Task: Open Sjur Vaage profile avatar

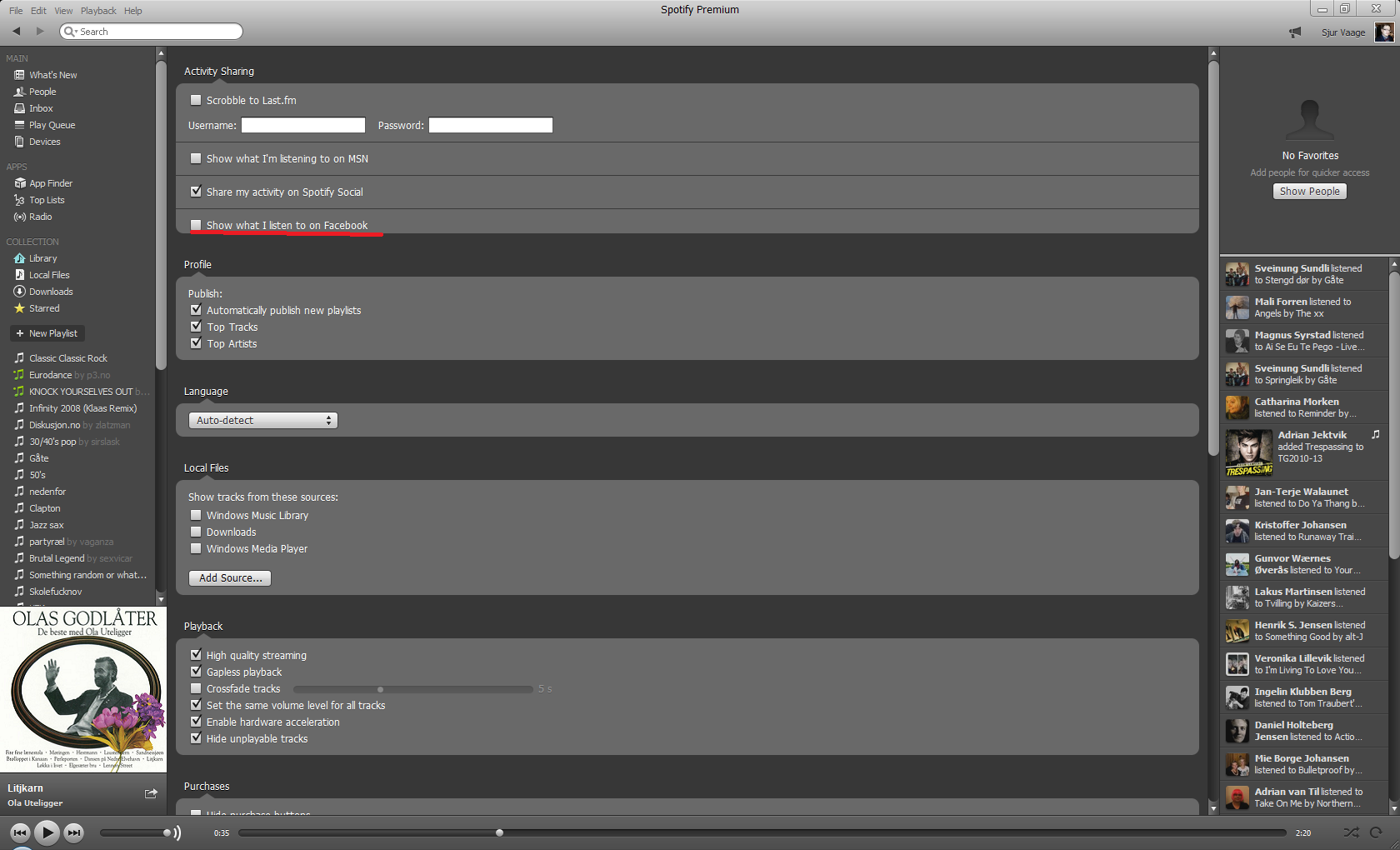Action: point(1384,32)
